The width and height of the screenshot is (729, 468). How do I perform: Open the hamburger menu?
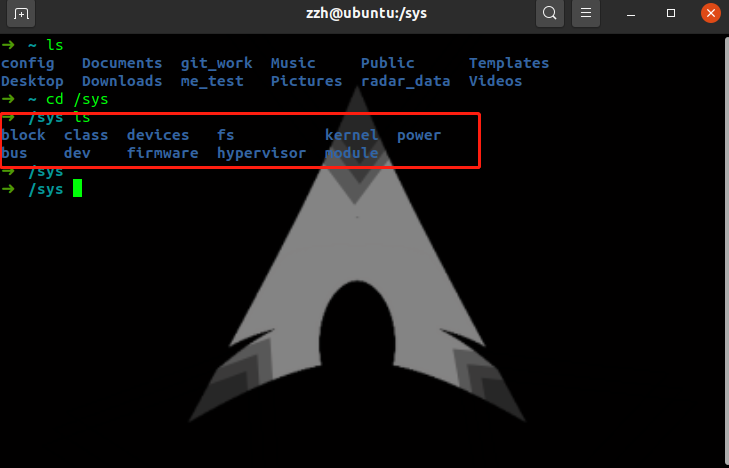(586, 13)
